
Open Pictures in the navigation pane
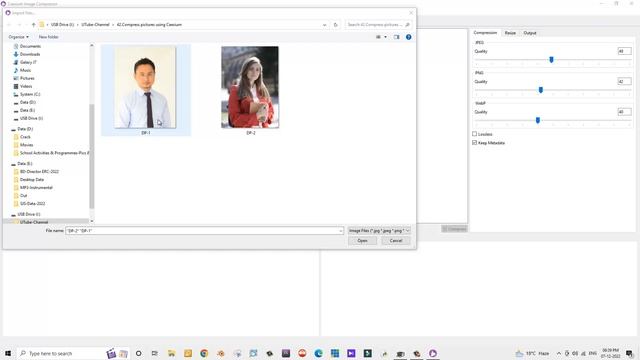click(x=27, y=78)
